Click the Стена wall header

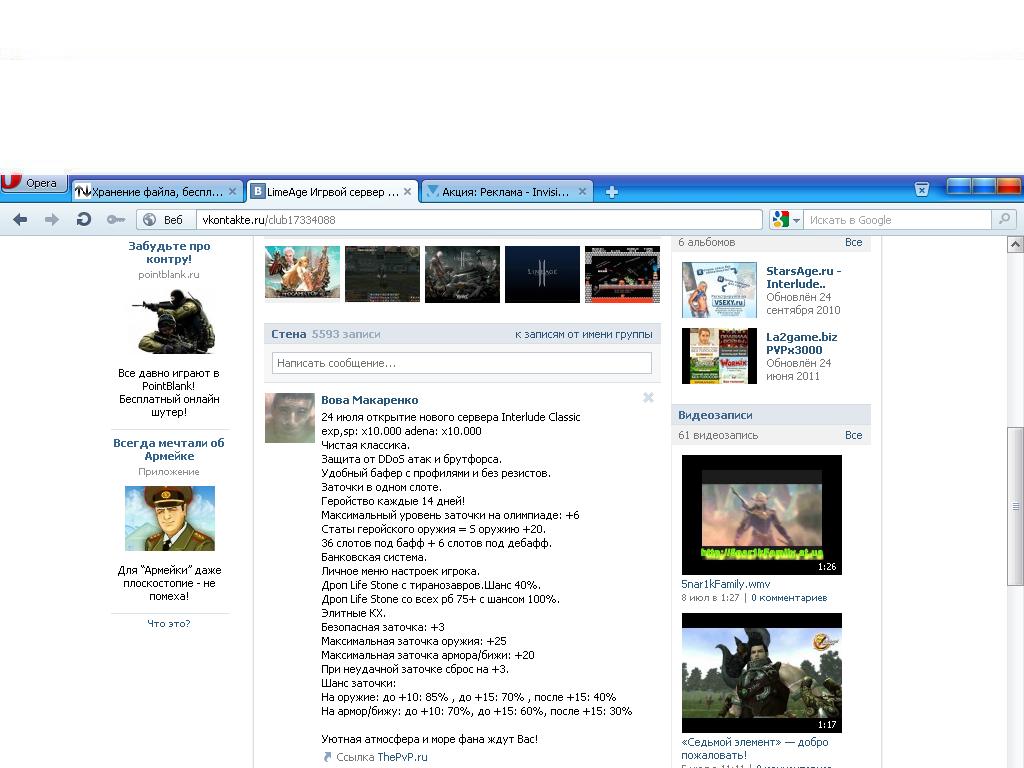[289, 334]
